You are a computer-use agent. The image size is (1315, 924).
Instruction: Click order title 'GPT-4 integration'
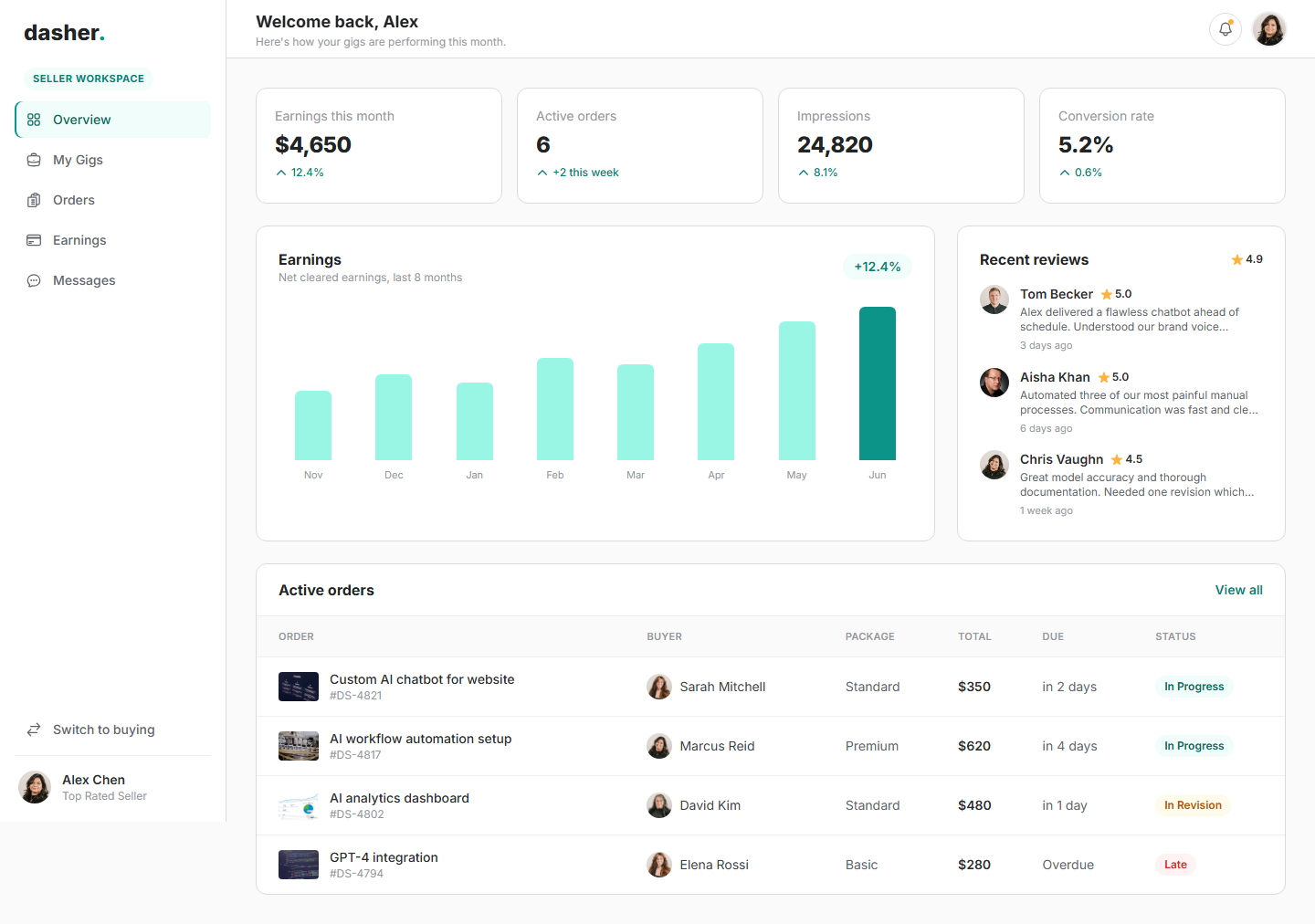(x=384, y=857)
